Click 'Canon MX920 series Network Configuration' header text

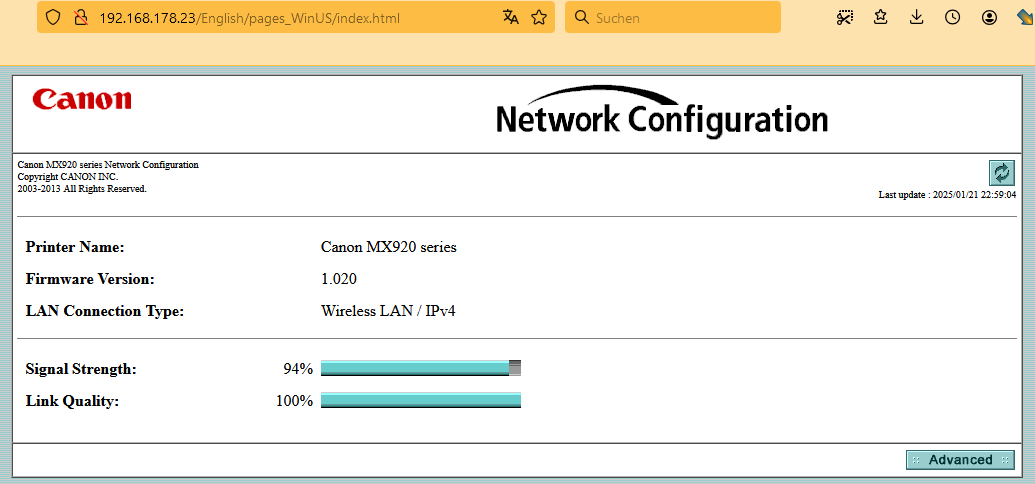coord(108,165)
